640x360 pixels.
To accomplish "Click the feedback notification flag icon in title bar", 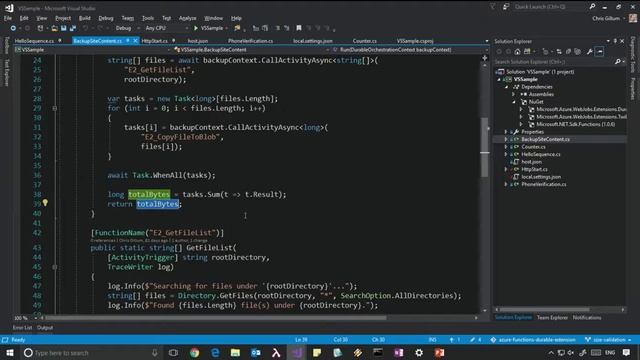I will coord(493,7).
